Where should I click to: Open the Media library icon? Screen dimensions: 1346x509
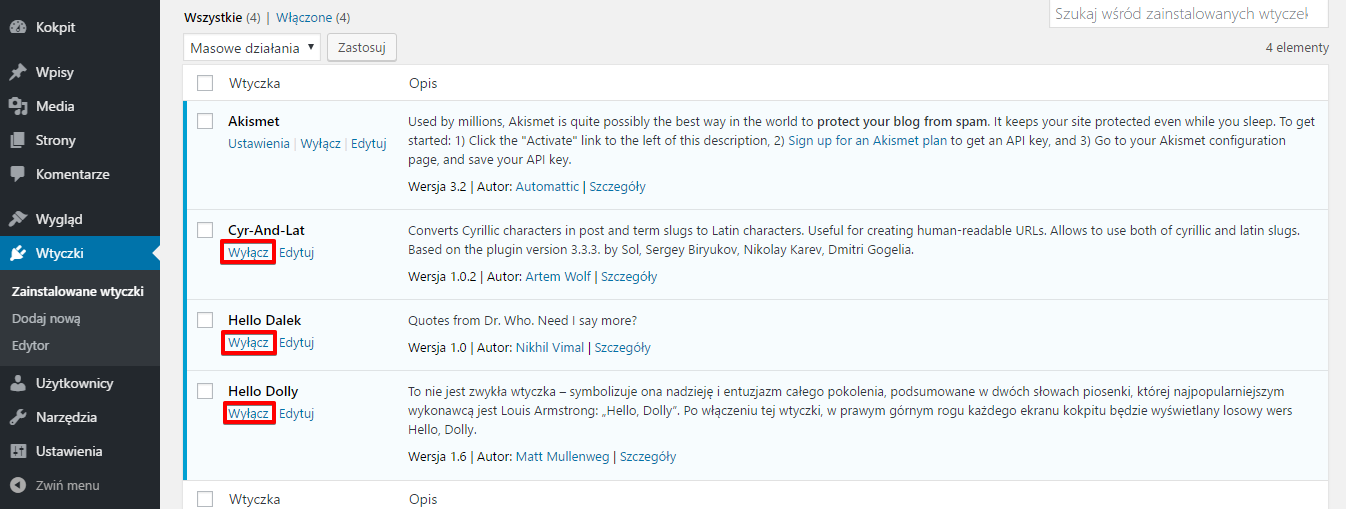[x=17, y=107]
